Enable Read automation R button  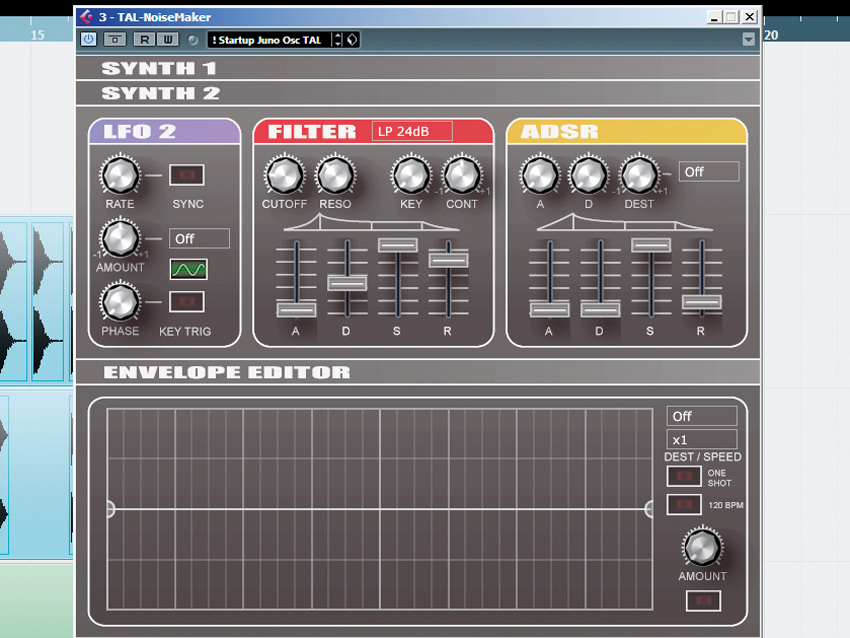[145, 40]
